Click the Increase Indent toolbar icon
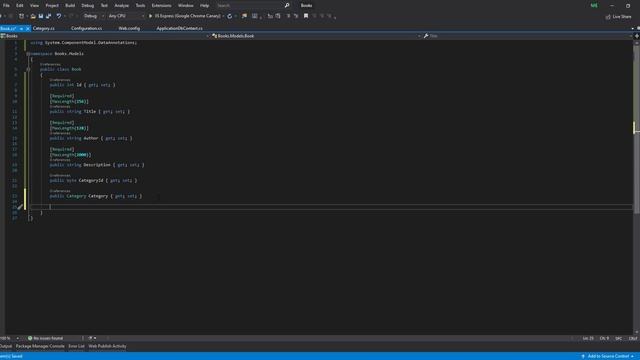The image size is (640, 360). click(x=296, y=16)
